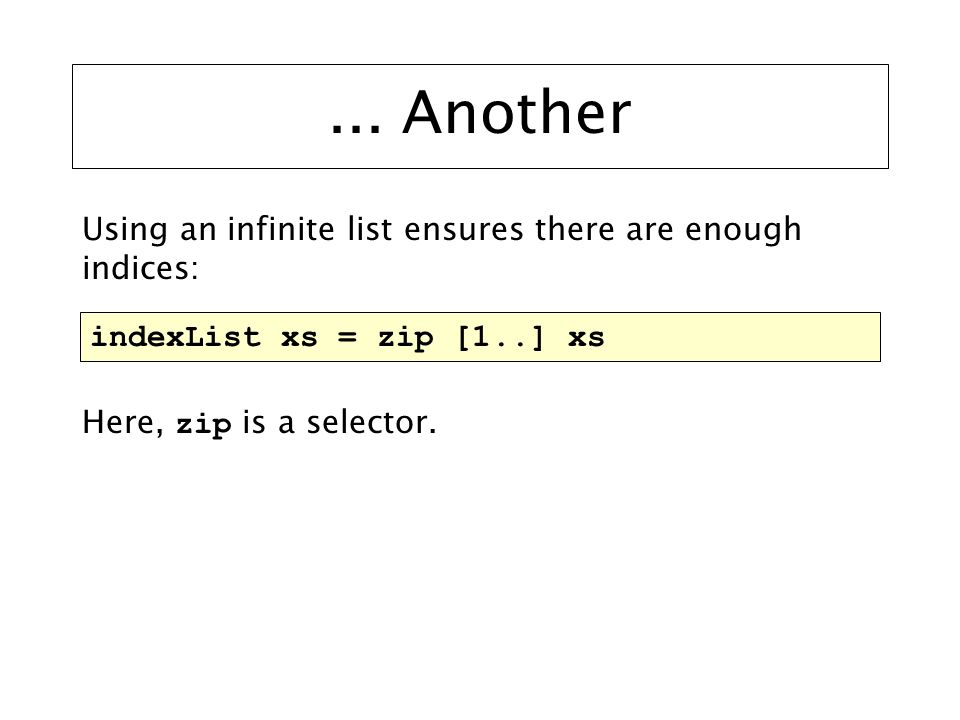Click the word "list" in the first sentence

[369, 228]
